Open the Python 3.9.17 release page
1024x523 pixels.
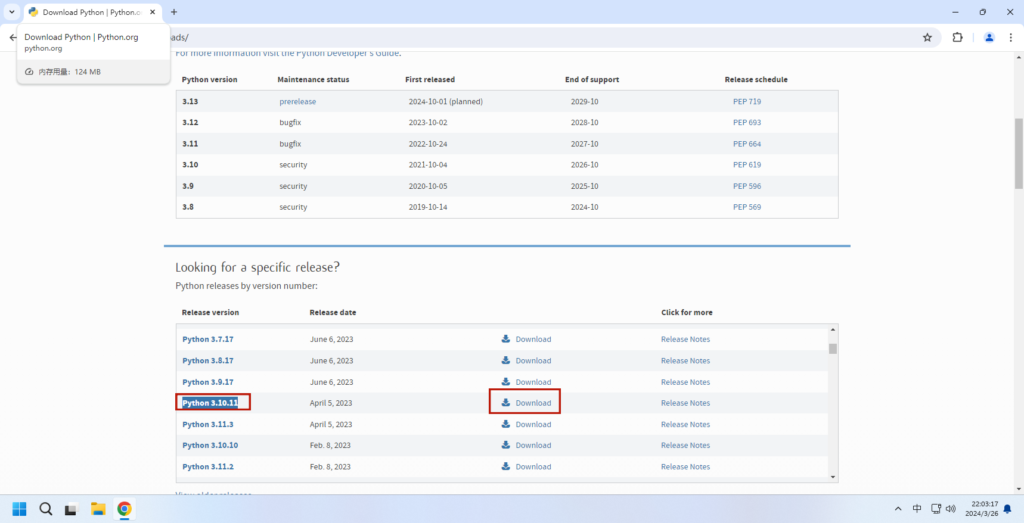point(208,382)
